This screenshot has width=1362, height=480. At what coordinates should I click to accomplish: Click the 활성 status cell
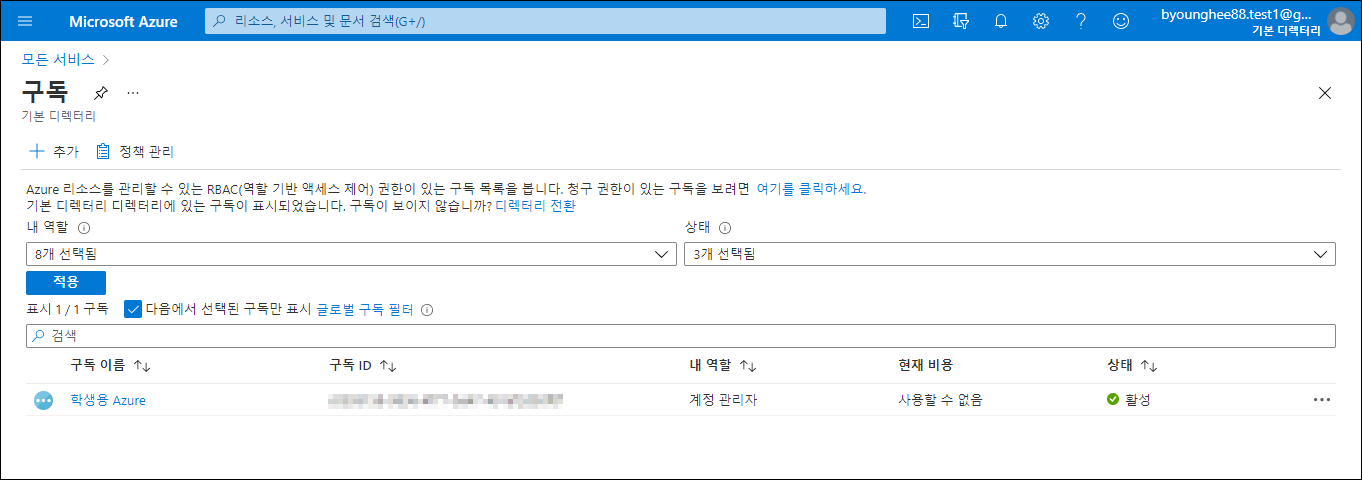click(x=1128, y=400)
